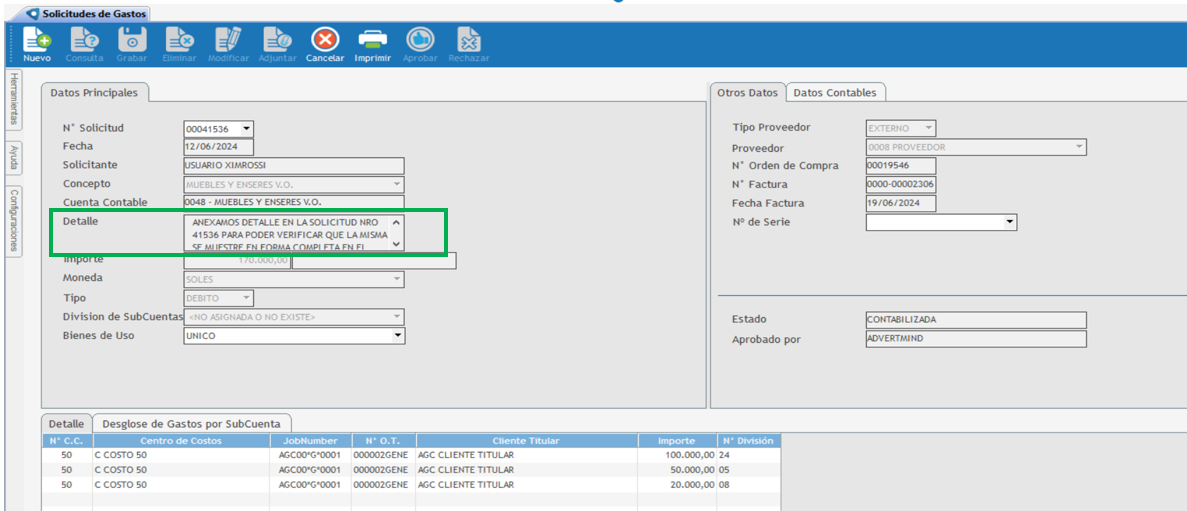Screen dimensions: 1187x511
Task: Click the Cancelar red X icon
Action: coord(325,39)
